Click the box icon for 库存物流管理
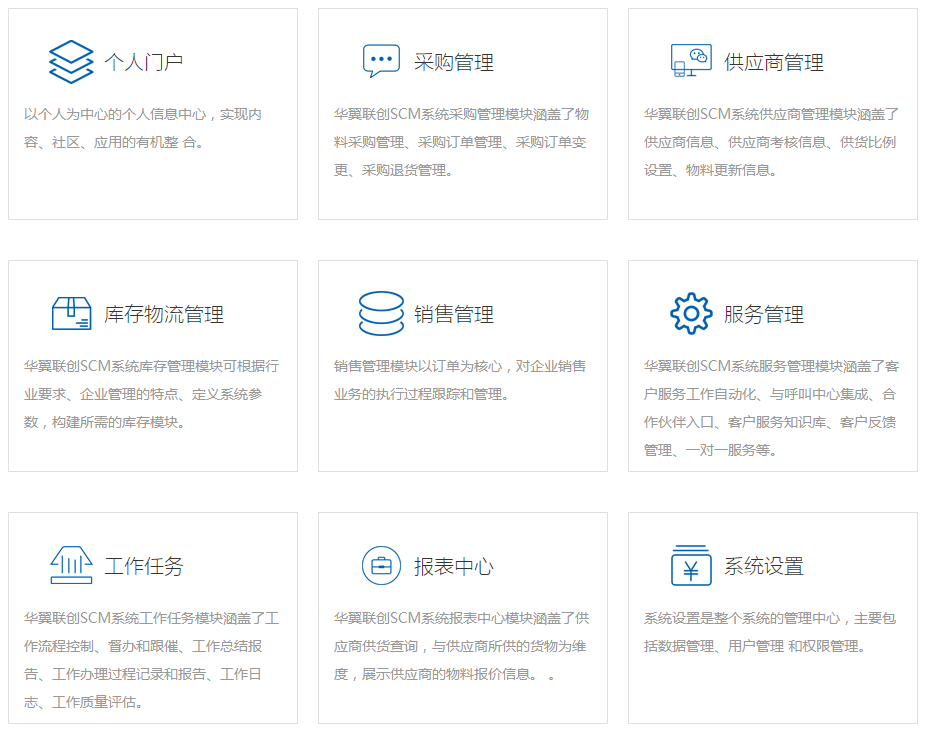 tap(71, 314)
